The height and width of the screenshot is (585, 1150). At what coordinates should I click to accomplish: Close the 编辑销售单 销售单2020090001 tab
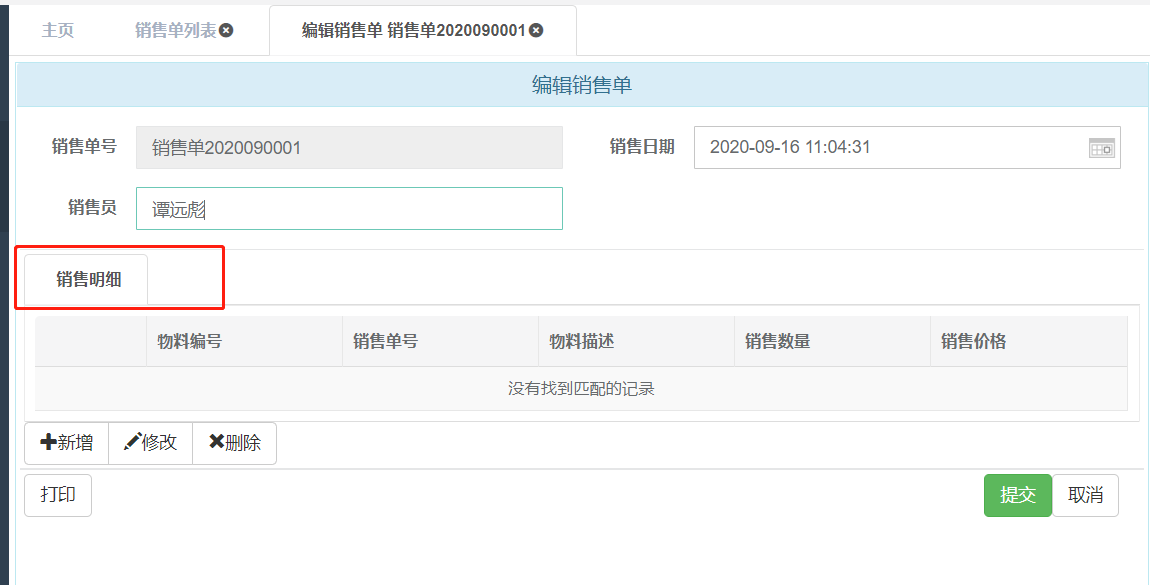537,30
